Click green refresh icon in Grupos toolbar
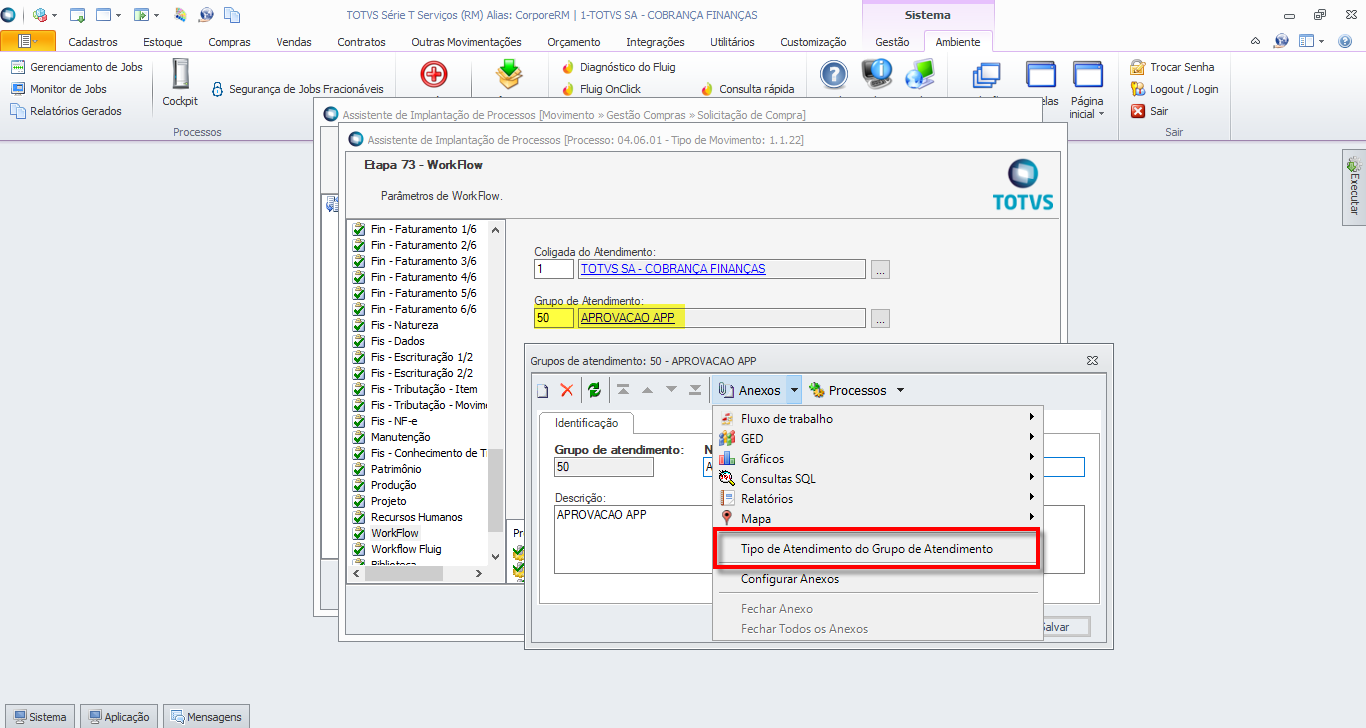The width and height of the screenshot is (1366, 728). [x=594, y=390]
